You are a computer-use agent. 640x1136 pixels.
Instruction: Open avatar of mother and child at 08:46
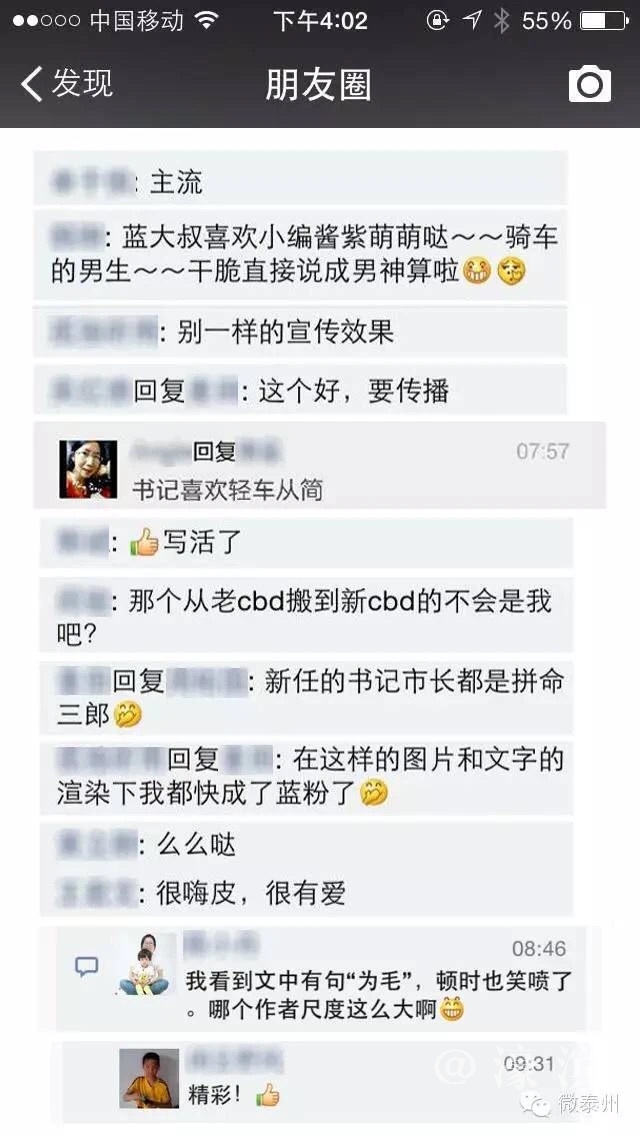(x=145, y=964)
